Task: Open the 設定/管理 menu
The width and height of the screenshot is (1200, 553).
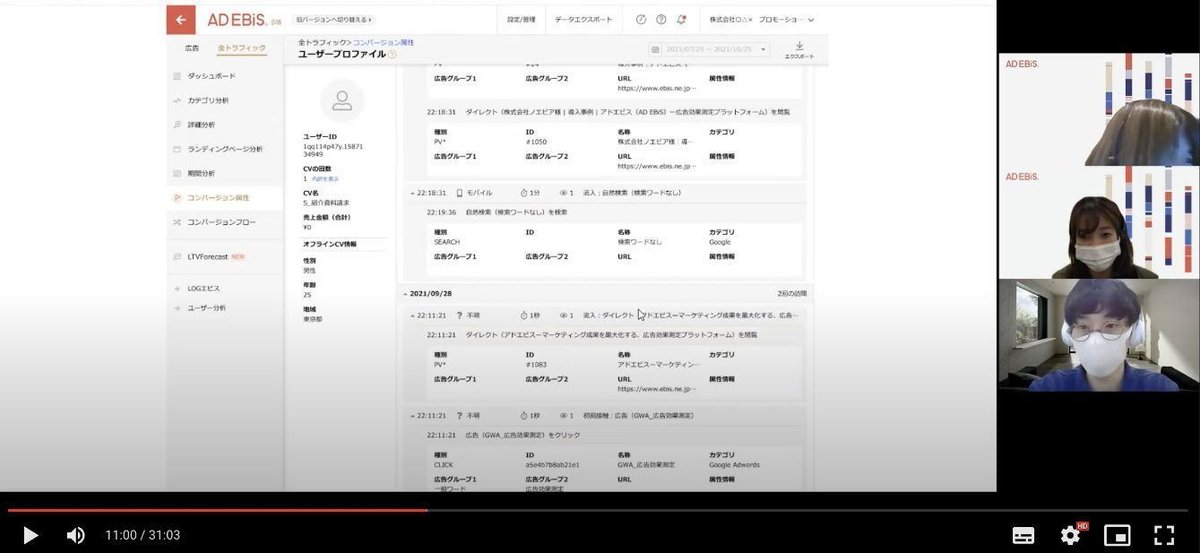Action: point(522,19)
